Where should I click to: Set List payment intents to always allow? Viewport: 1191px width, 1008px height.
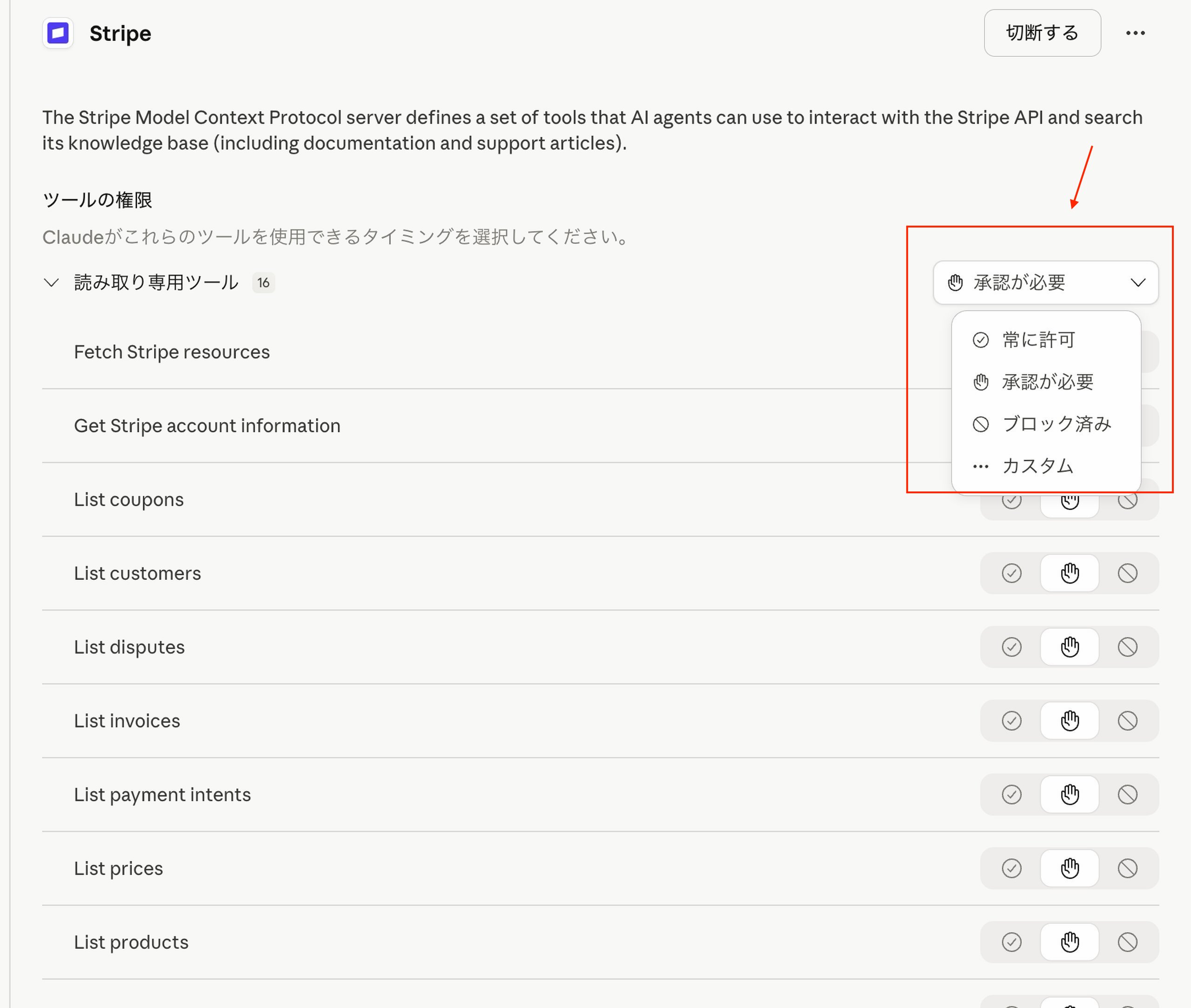pos(1011,794)
